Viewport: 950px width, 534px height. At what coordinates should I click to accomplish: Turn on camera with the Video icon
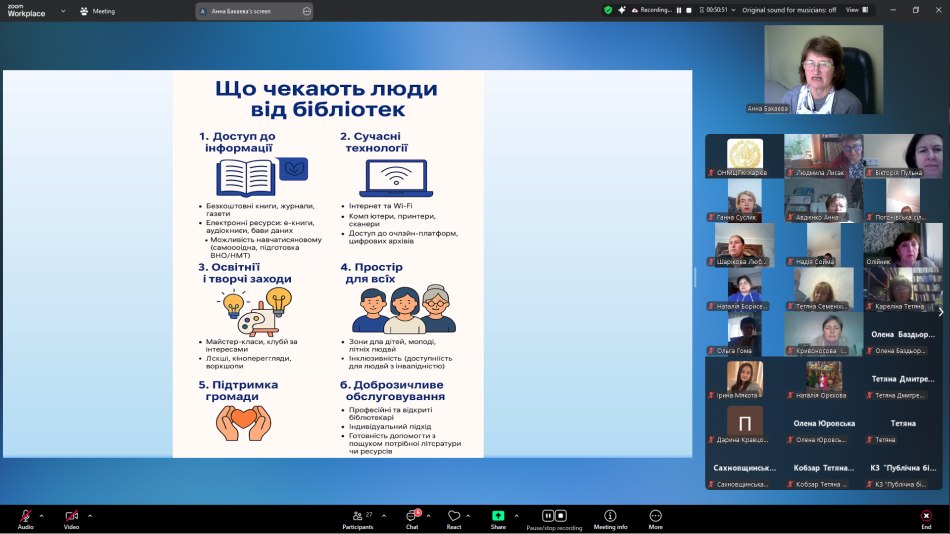pos(71,516)
